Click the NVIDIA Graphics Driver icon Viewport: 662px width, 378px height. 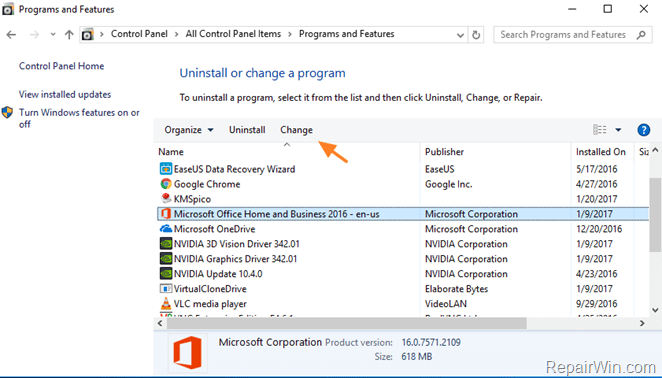[x=166, y=258]
